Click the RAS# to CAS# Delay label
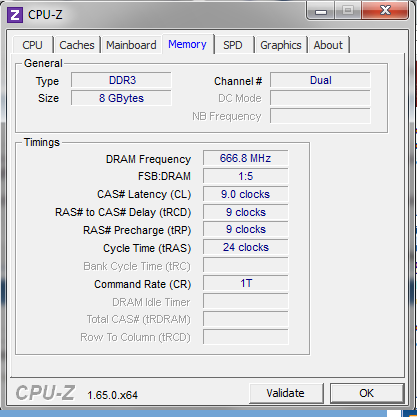The height and width of the screenshot is (417, 417). point(123,212)
